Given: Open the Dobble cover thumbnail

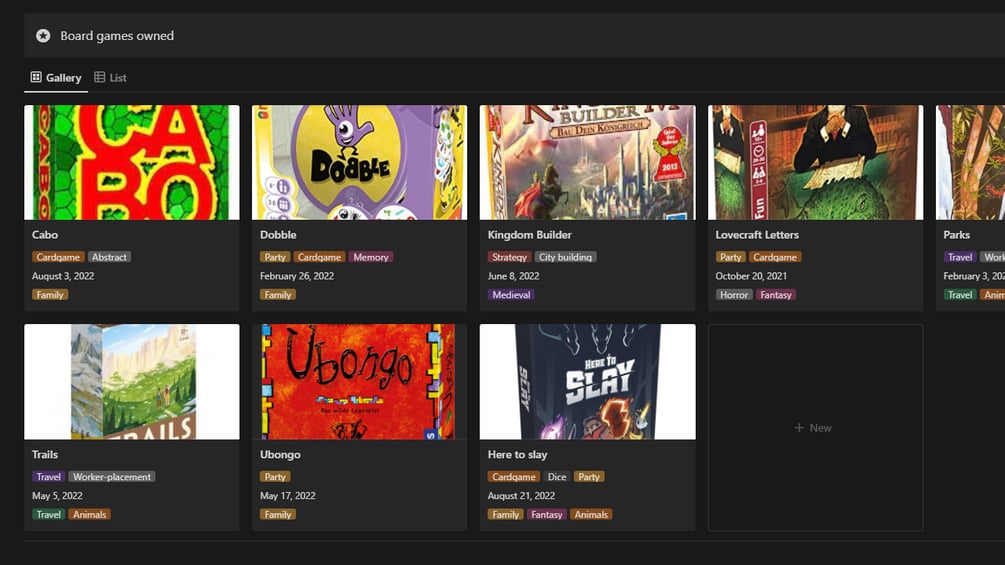Looking at the screenshot, I should (x=360, y=163).
